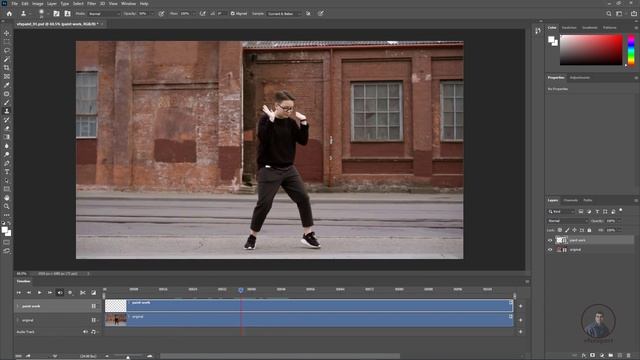The height and width of the screenshot is (360, 640).
Task: Click lock image pixels brush icon
Action: 567,230
